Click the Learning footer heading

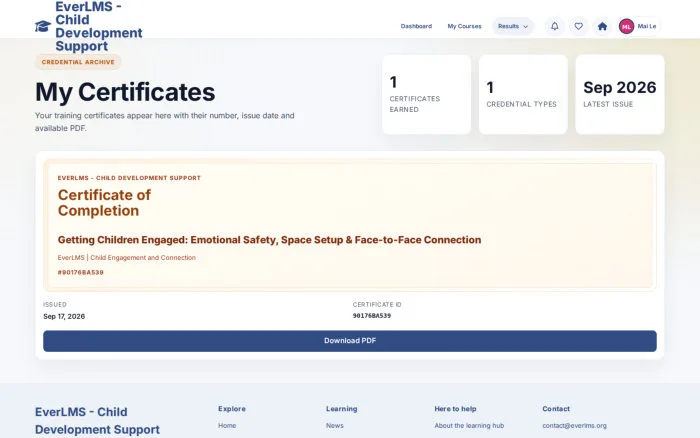point(342,409)
